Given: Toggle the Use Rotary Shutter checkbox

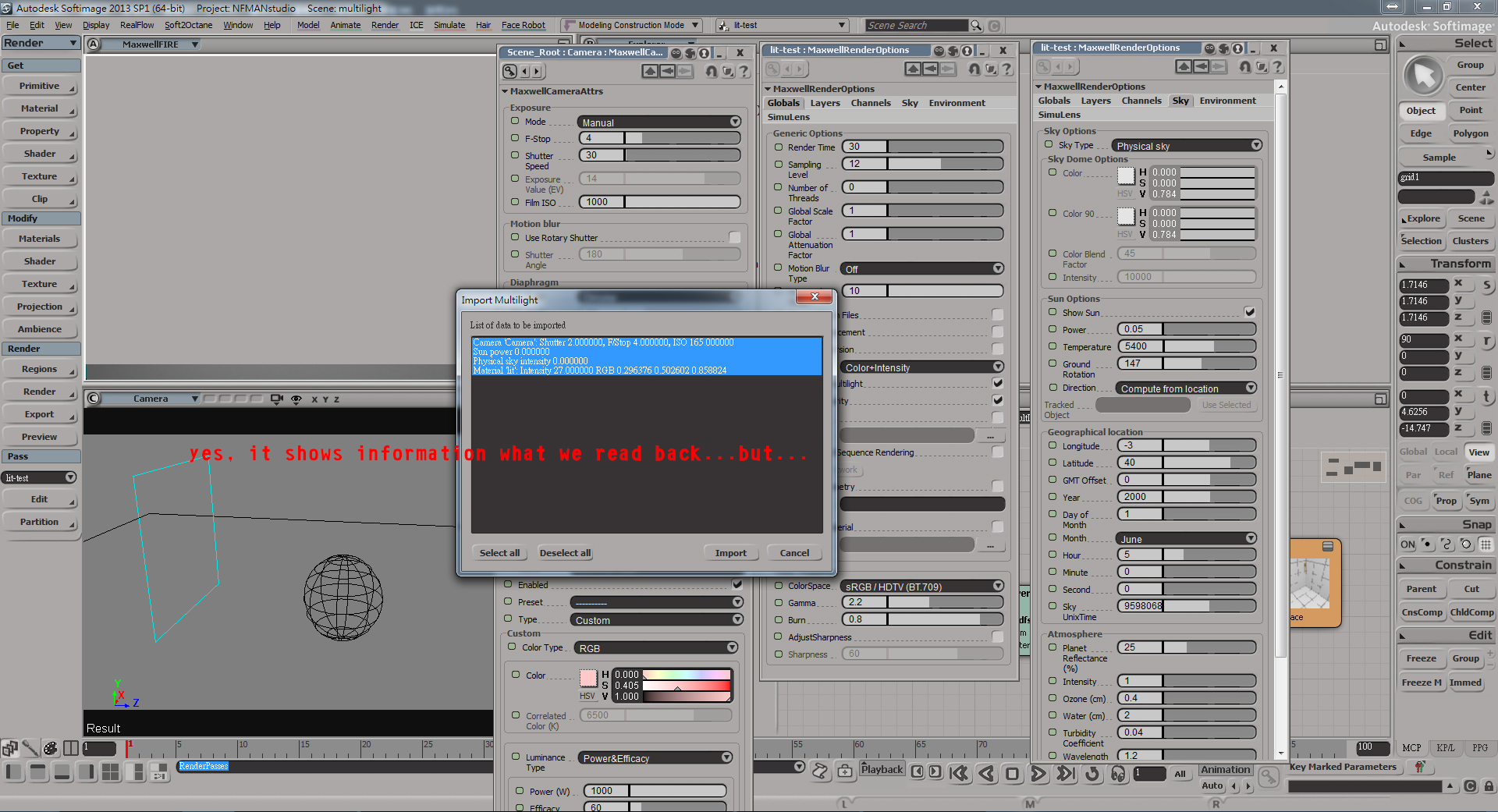Looking at the screenshot, I should click(734, 237).
